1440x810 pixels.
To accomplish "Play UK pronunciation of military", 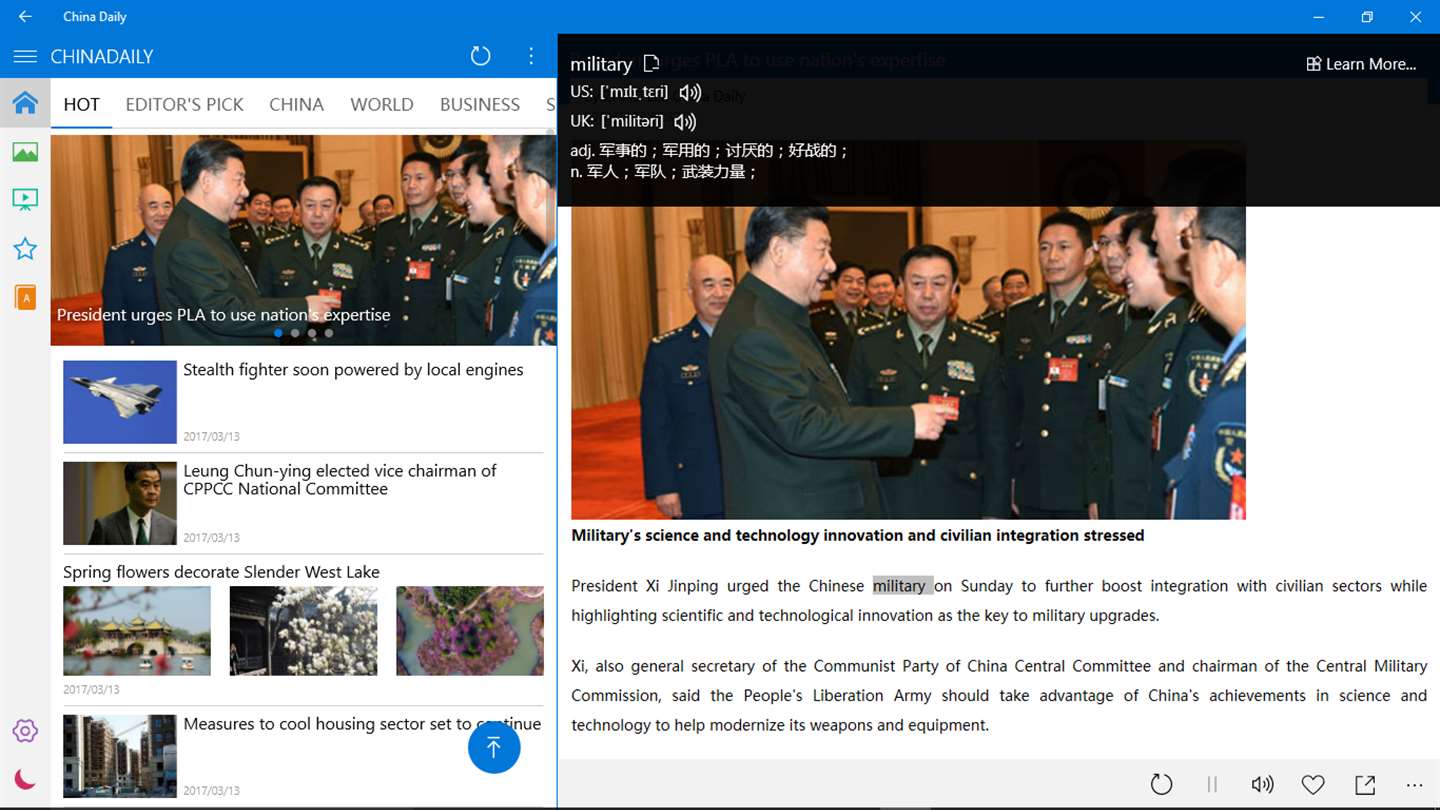I will [685, 121].
